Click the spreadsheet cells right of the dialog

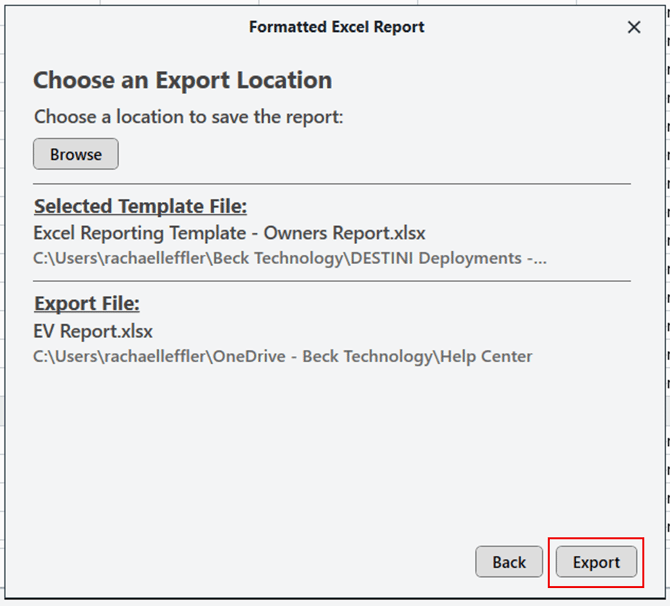667,300
